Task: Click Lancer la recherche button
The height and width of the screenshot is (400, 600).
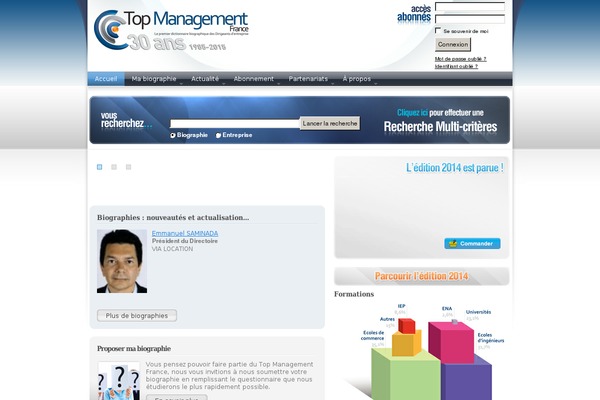Action: pos(330,123)
